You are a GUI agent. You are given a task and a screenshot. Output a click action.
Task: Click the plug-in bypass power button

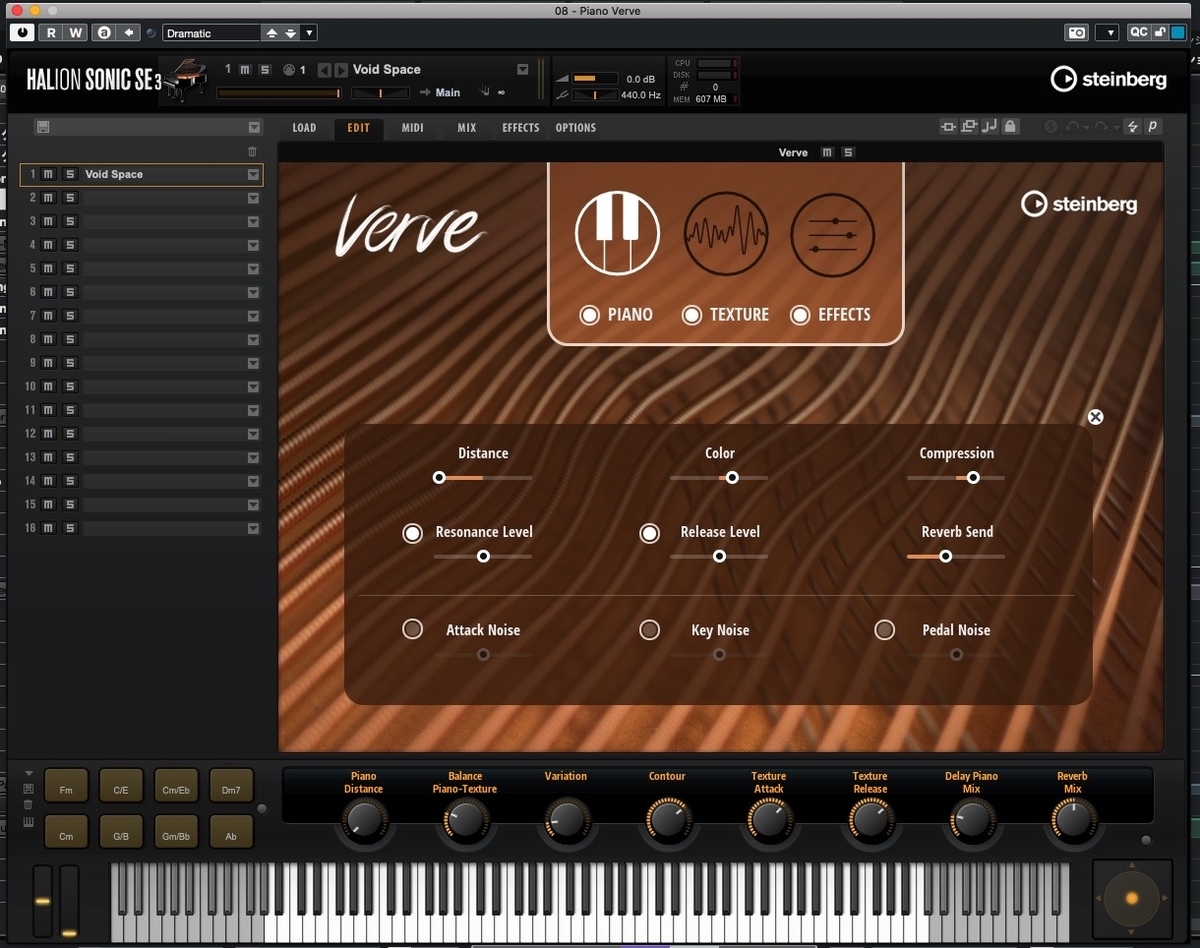22,33
